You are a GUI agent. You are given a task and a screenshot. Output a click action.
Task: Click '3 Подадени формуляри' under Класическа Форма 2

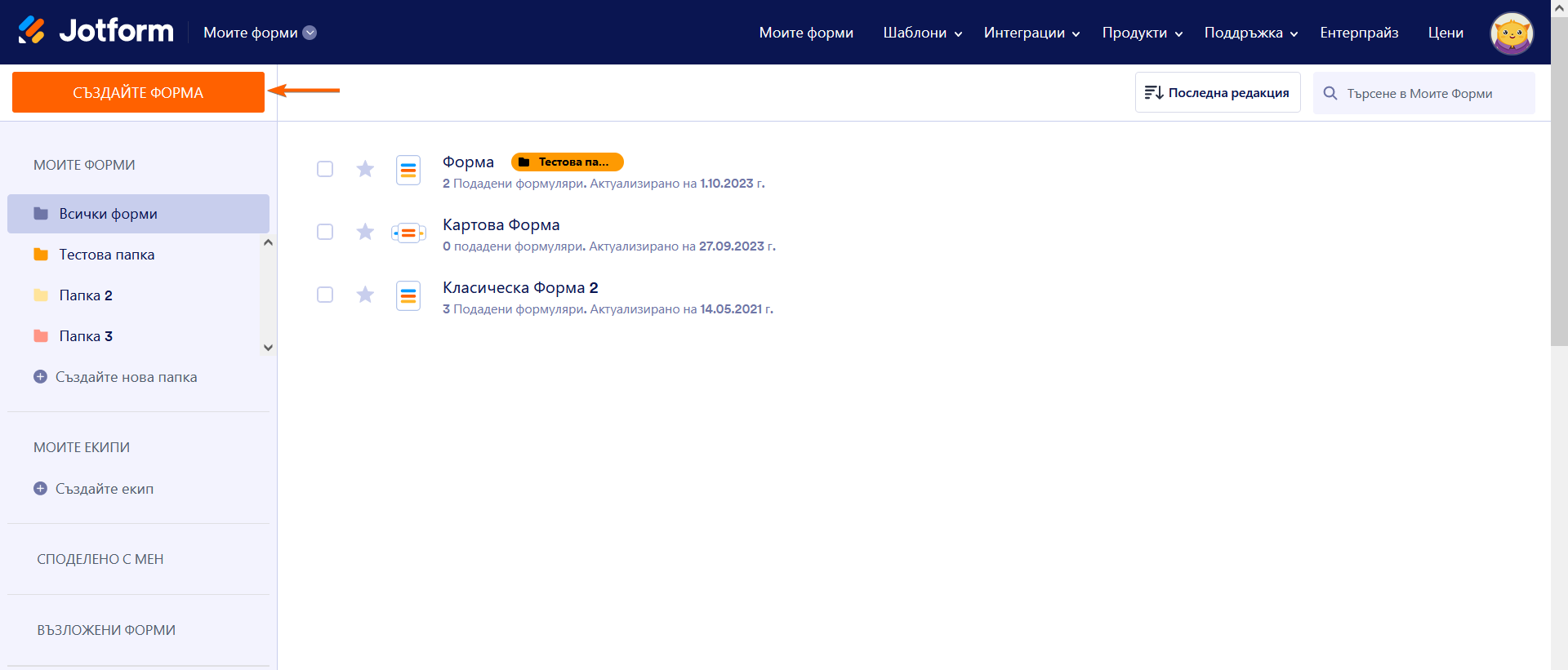click(x=514, y=309)
